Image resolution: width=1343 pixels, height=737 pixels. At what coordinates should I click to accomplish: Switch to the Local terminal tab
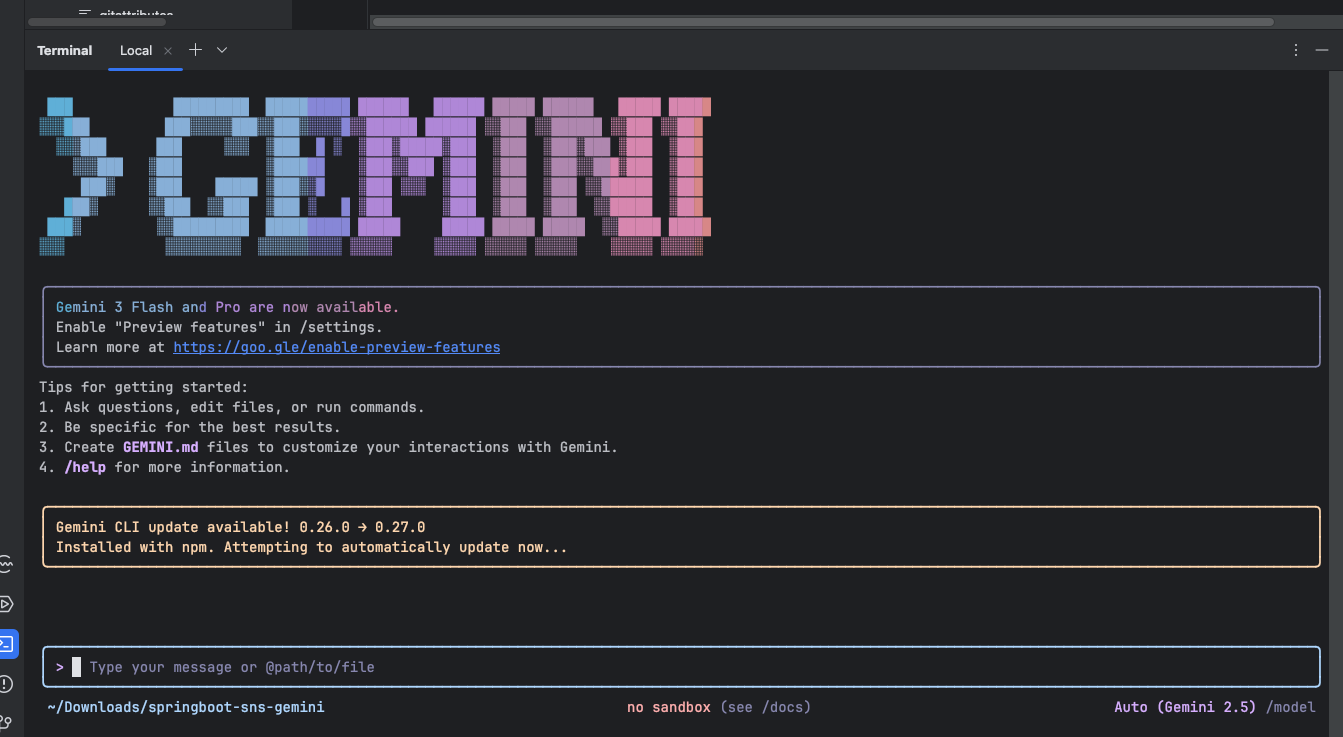pyautogui.click(x=136, y=51)
